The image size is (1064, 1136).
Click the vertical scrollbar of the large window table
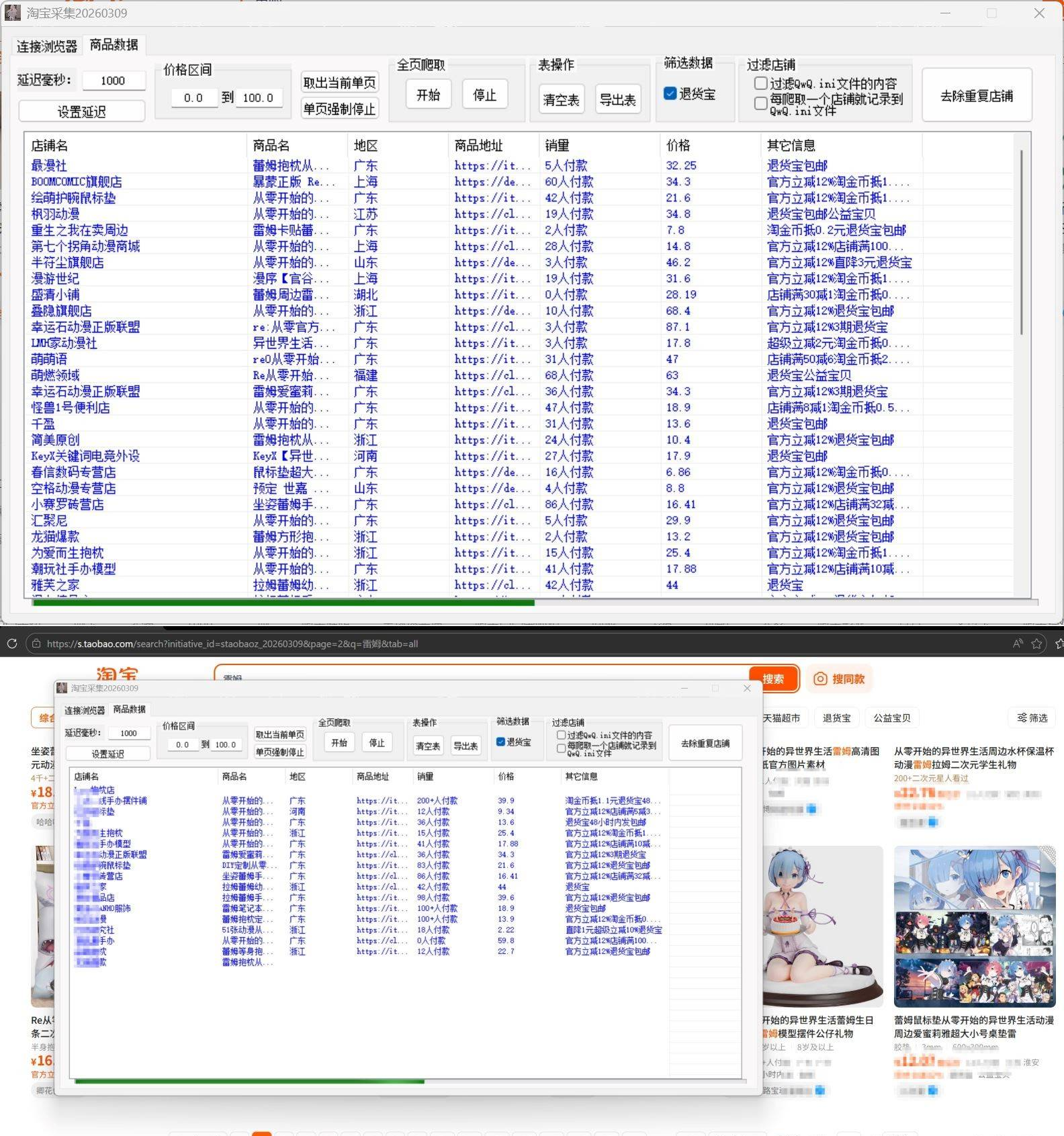coord(1022,242)
